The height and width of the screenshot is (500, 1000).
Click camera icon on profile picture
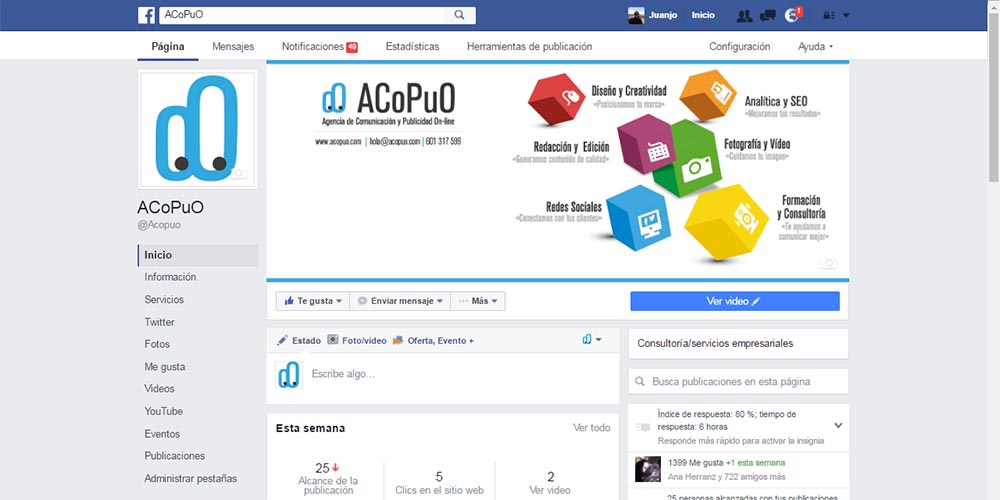pyautogui.click(x=239, y=173)
